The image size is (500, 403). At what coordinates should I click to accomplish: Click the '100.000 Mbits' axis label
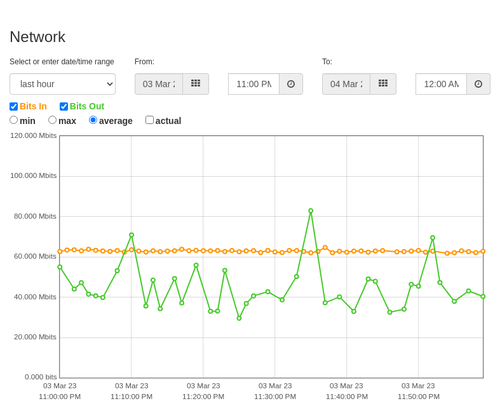point(33,176)
